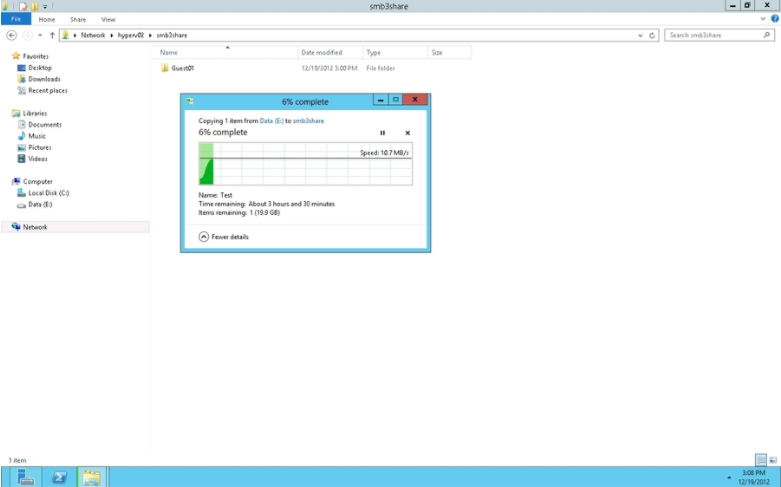Maximize the 6% complete copy dialog

(395, 100)
